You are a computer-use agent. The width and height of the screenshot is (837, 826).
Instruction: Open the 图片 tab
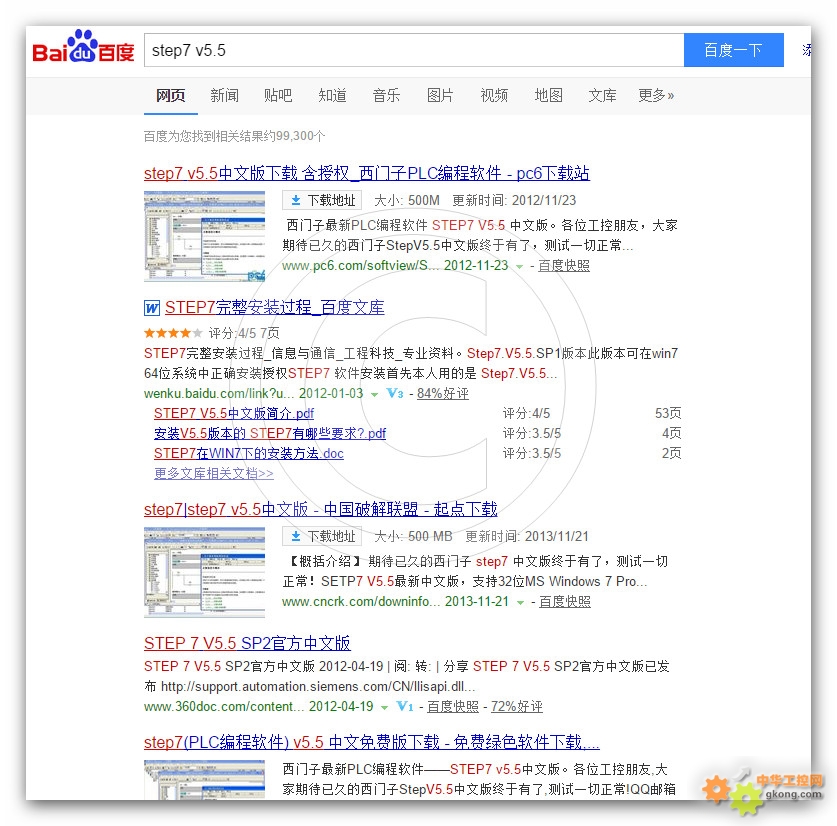[x=440, y=96]
